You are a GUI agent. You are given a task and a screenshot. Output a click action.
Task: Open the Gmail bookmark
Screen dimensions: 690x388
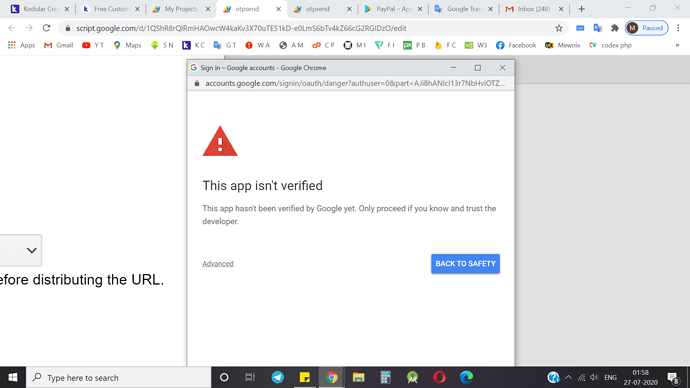tap(59, 45)
